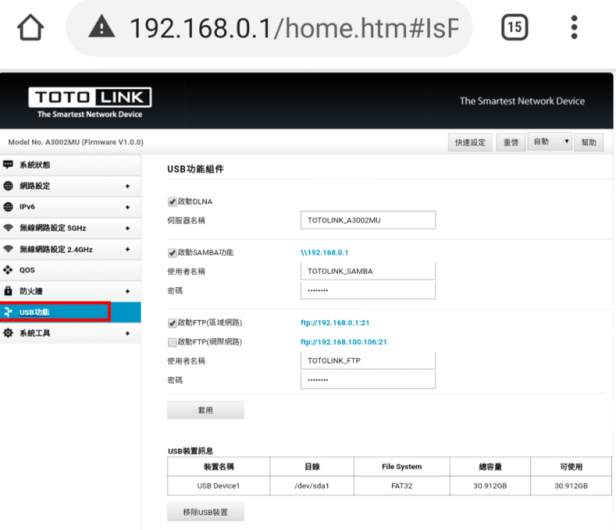Open the browser three-dot menu
Viewport: 616px width, 530px height.
click(x=574, y=27)
